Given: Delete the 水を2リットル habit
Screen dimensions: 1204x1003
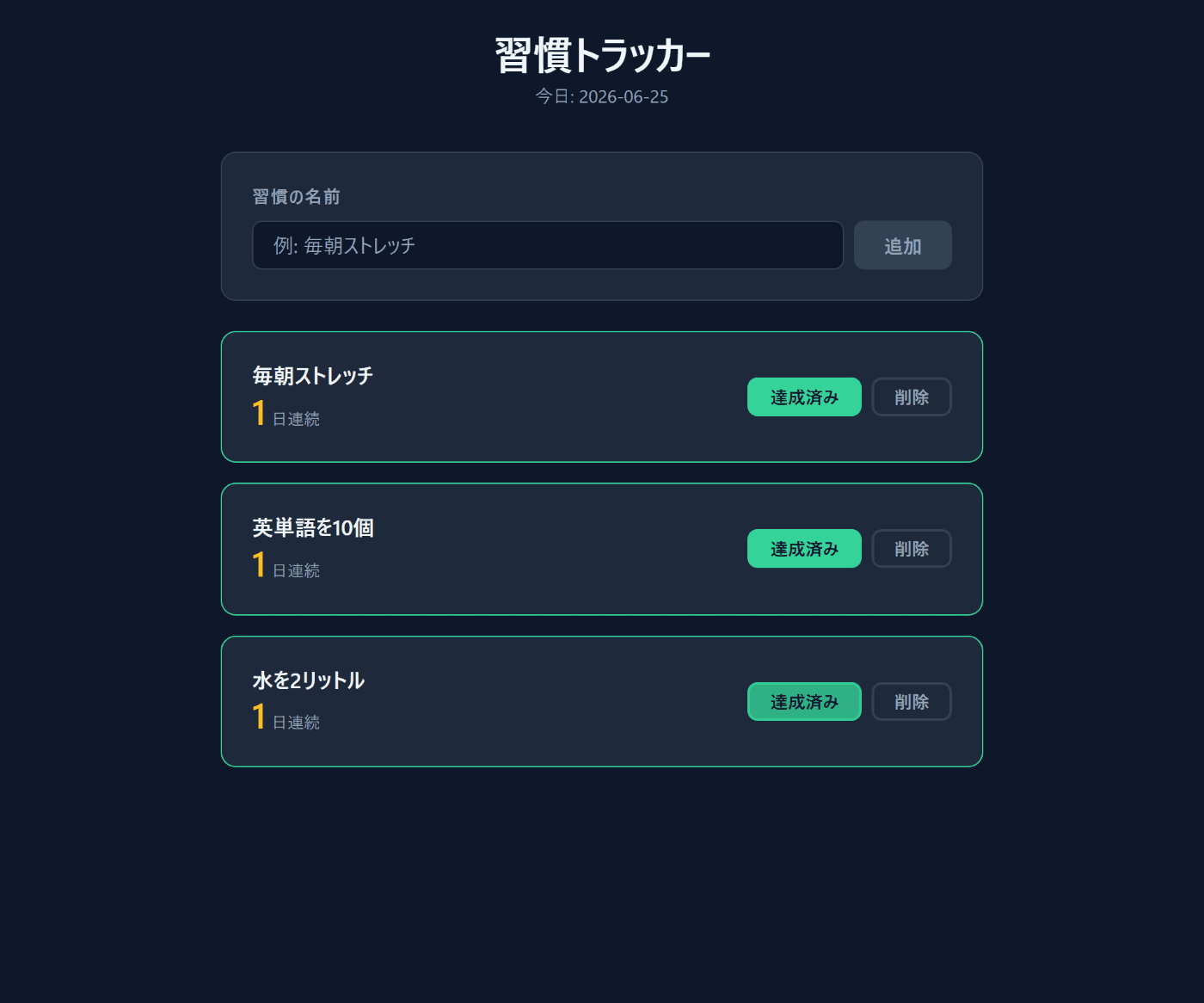Looking at the screenshot, I should (x=912, y=701).
